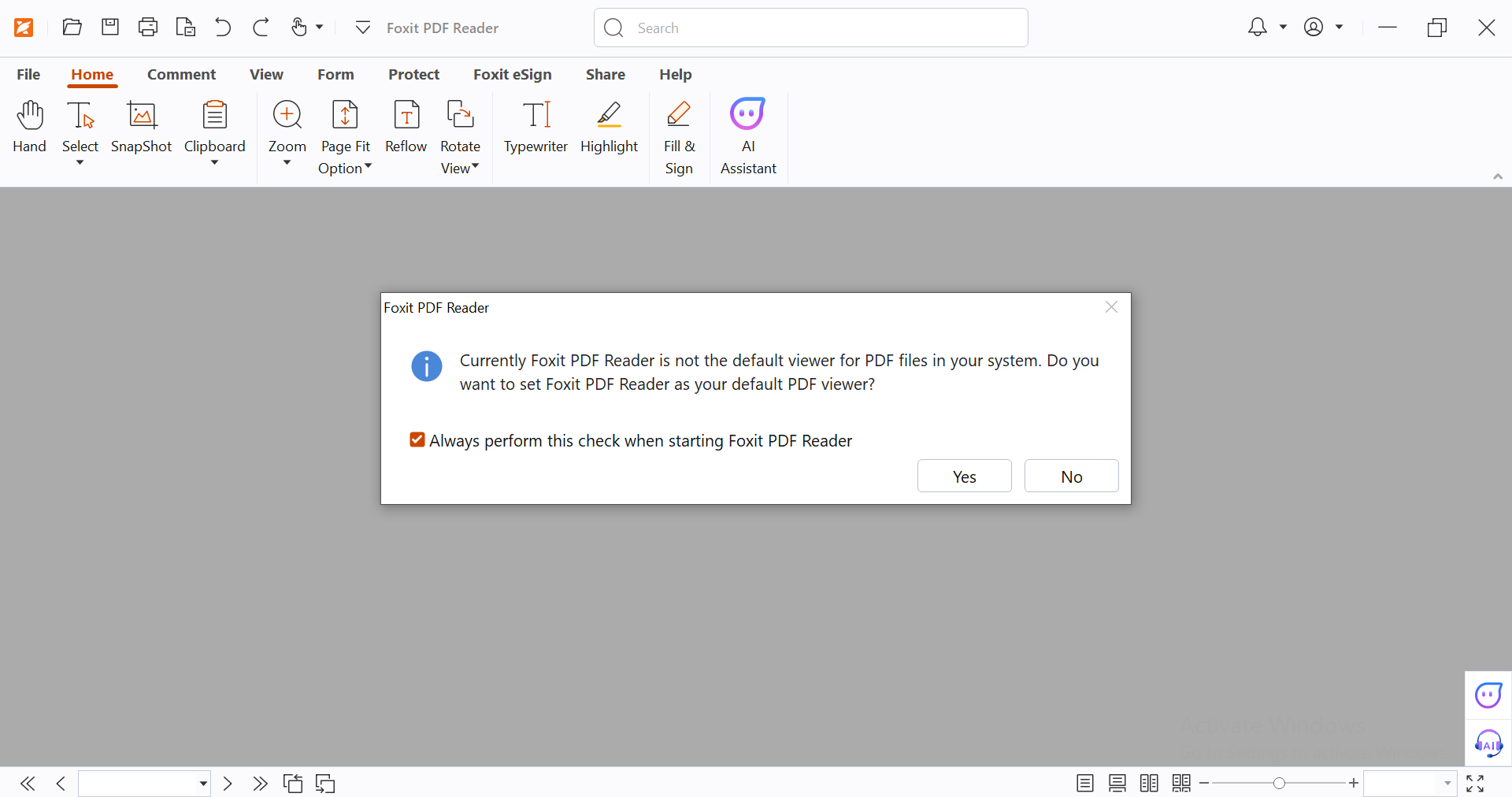Go to first page button
This screenshot has width=1512, height=797.
(28, 784)
